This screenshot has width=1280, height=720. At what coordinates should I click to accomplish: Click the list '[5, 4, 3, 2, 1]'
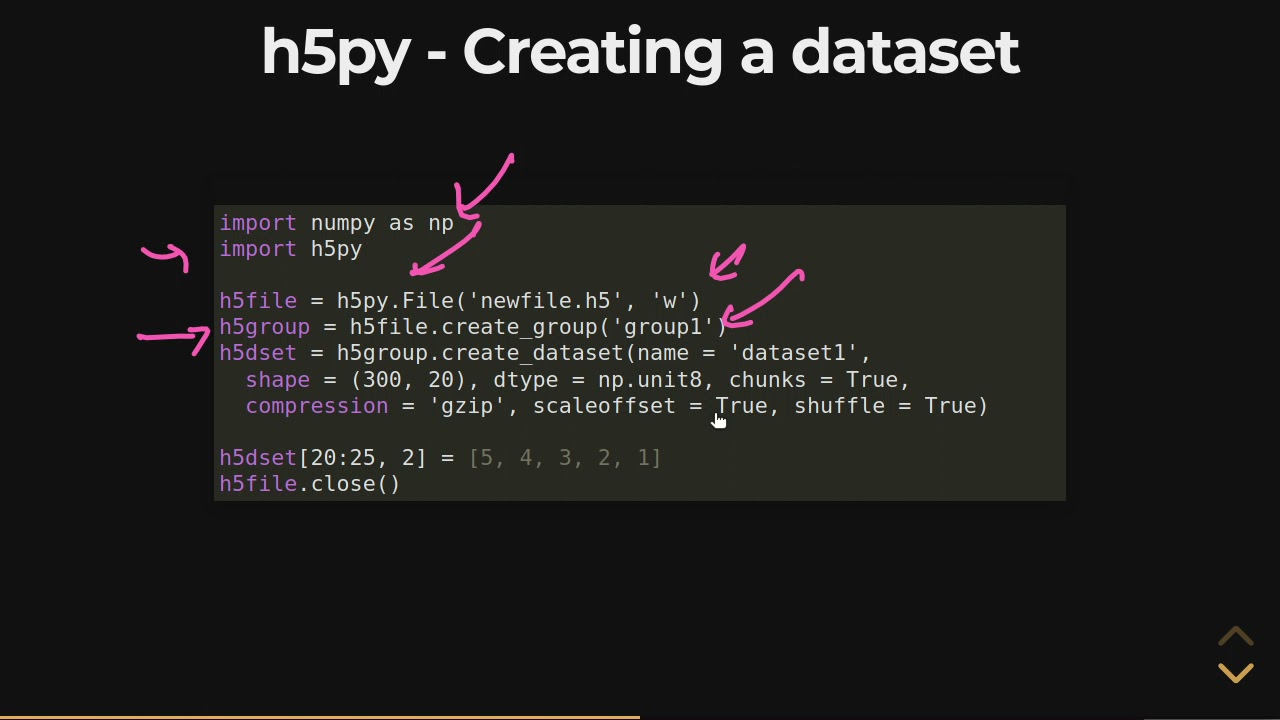(565, 458)
